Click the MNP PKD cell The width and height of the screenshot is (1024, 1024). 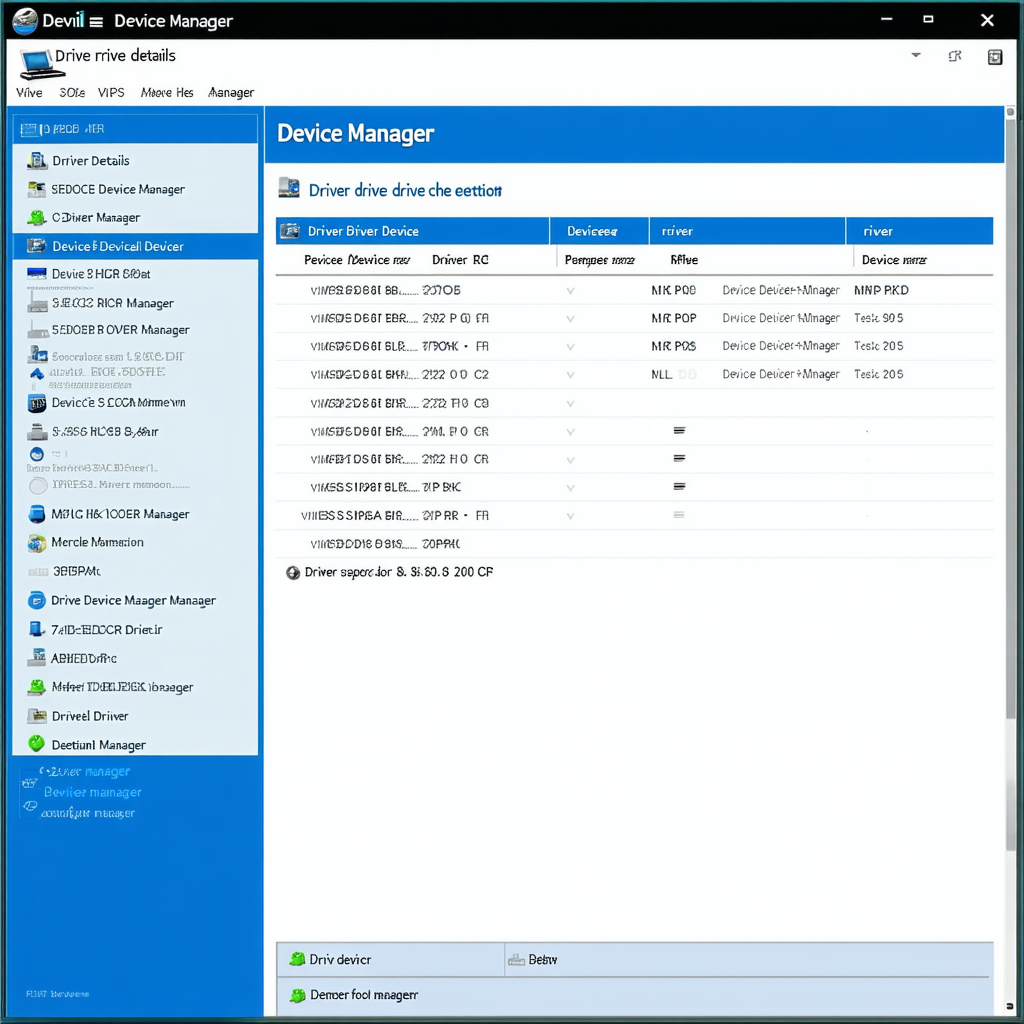point(881,290)
